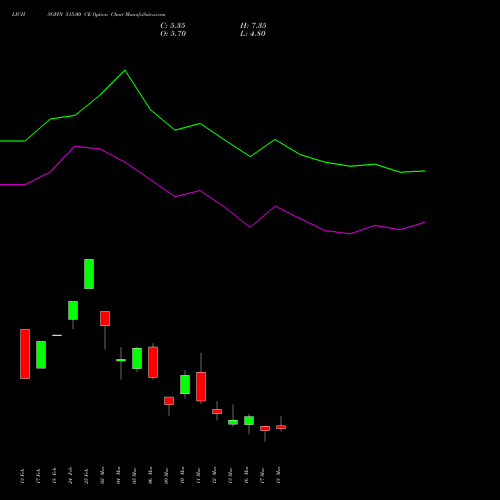This screenshot has height=500, width=500.
Task: Select the 25 Feb date axis label
Action: [86, 475]
